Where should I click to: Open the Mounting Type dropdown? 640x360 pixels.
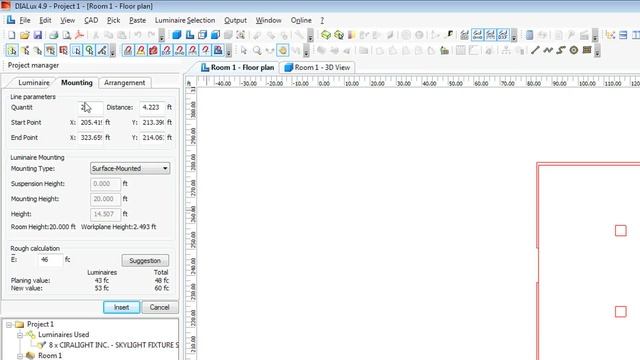tap(130, 168)
